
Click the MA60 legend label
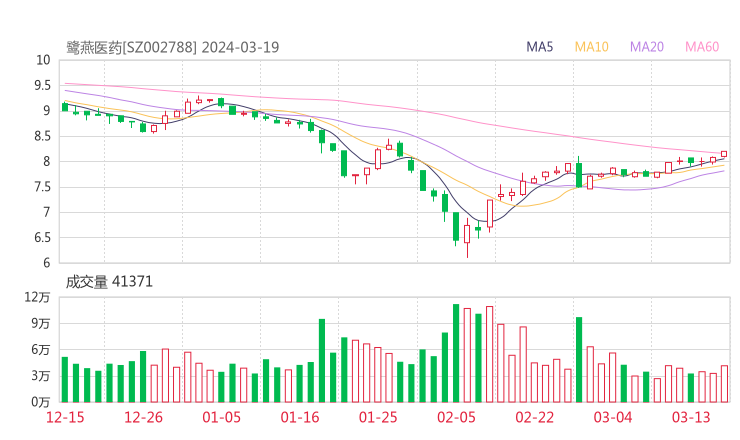tap(702, 47)
